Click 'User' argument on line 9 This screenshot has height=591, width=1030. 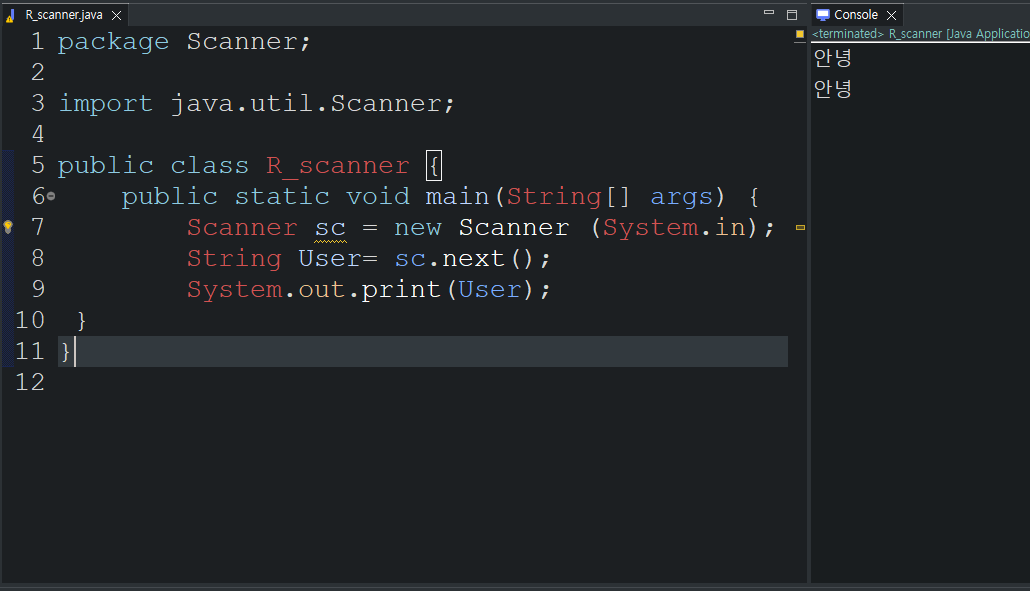(x=490, y=290)
